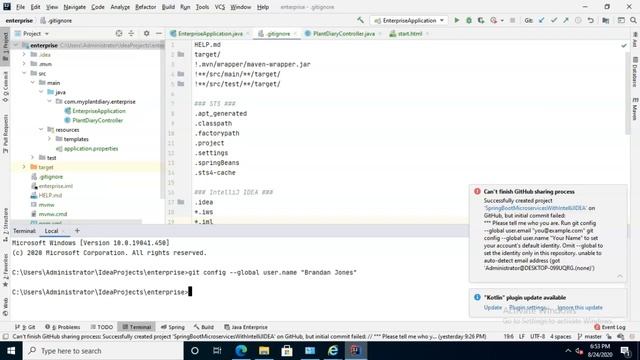
Task: Change UTF-8 file encoding setting
Action: coord(537,337)
